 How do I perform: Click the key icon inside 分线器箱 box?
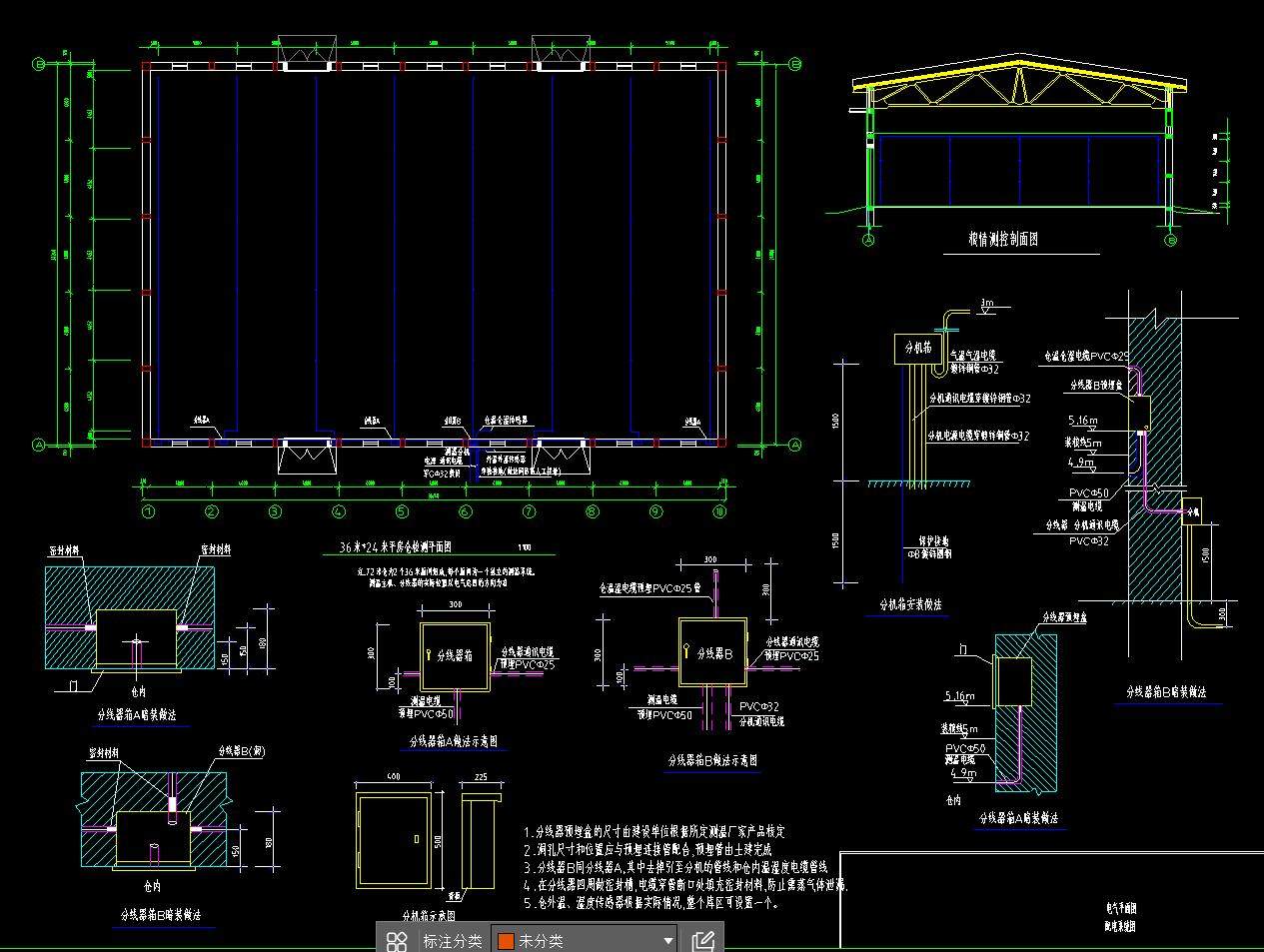click(429, 655)
